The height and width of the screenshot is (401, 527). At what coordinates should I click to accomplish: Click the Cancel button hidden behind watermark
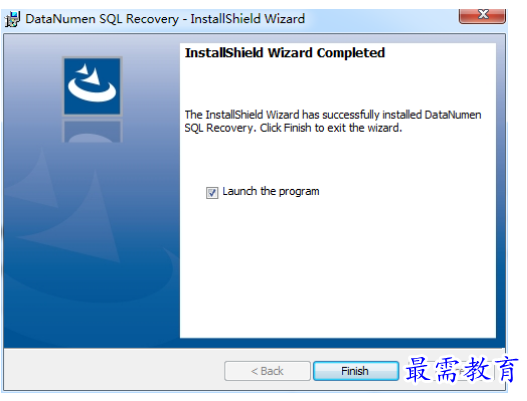click(452, 371)
